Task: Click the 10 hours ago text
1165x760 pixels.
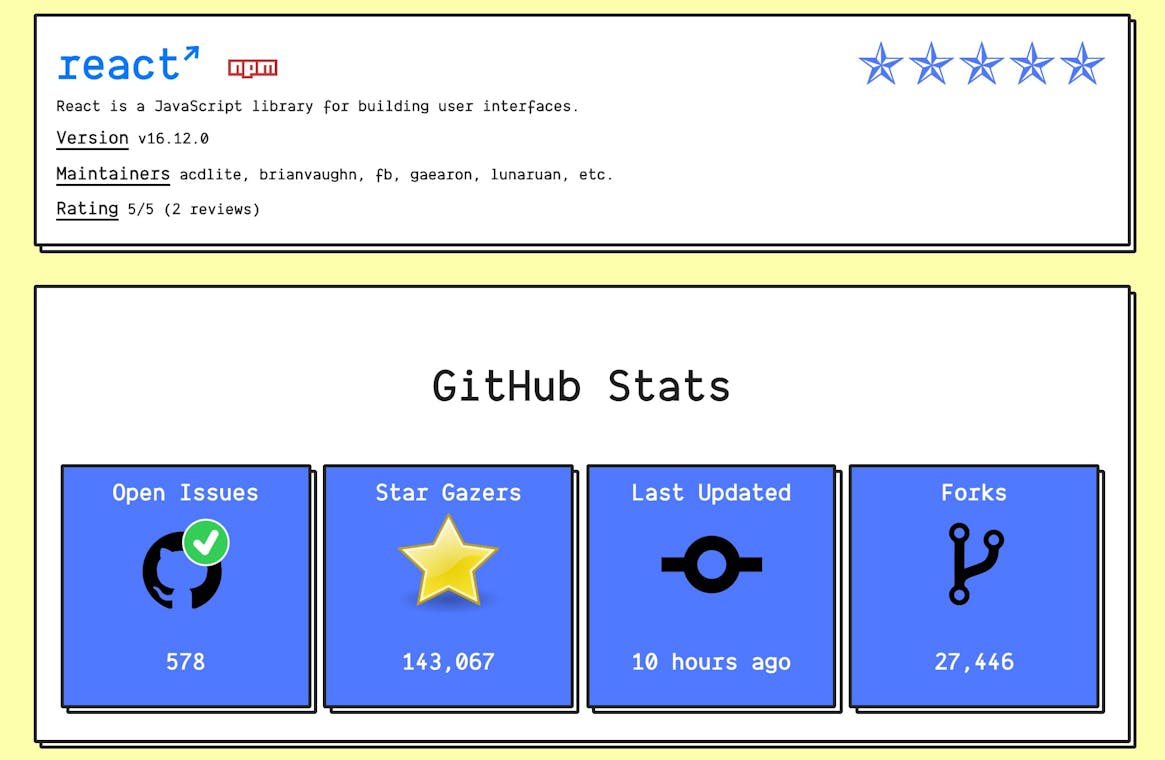Action: (x=711, y=662)
